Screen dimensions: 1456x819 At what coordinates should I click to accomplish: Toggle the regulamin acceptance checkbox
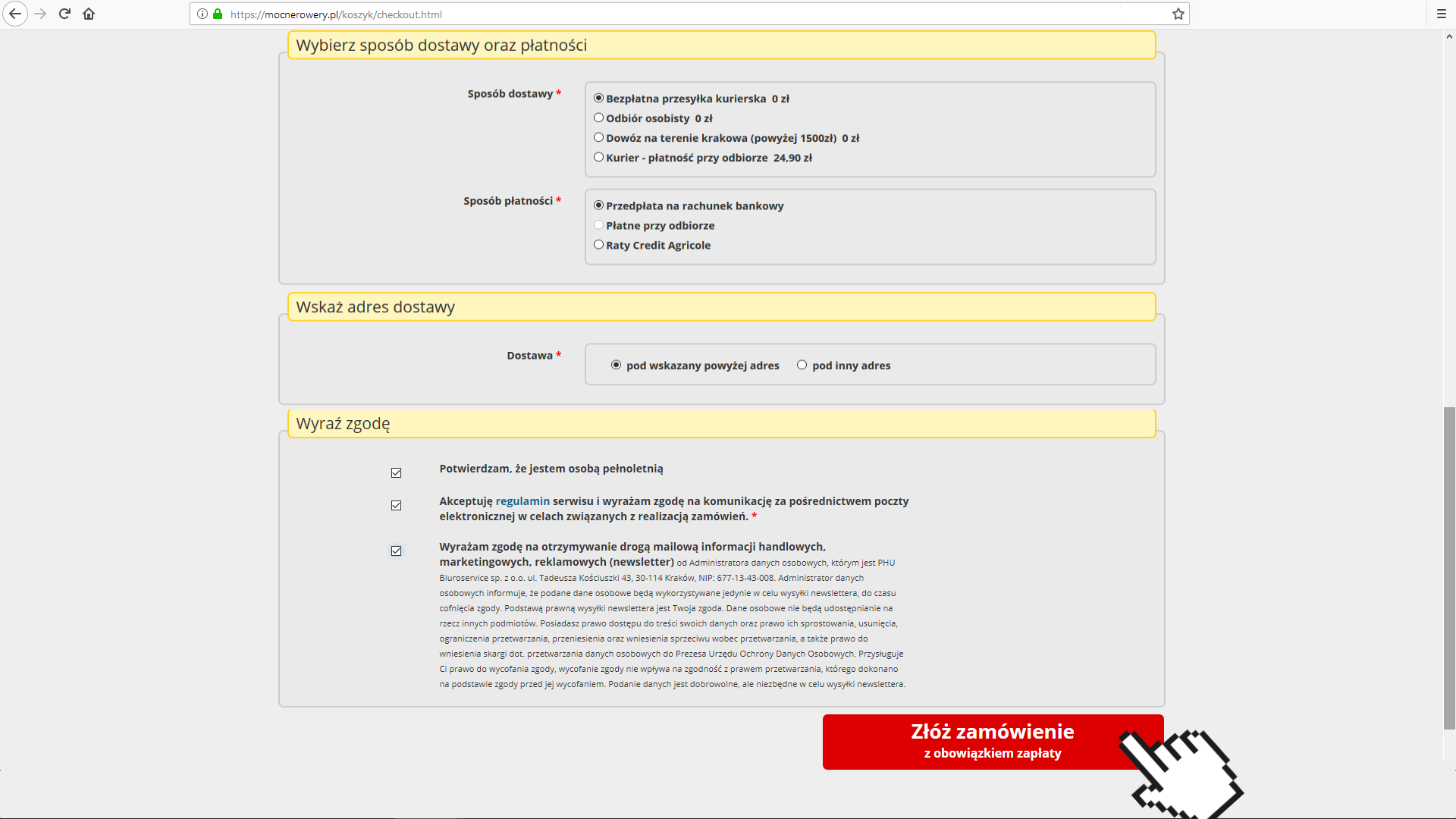tap(396, 505)
